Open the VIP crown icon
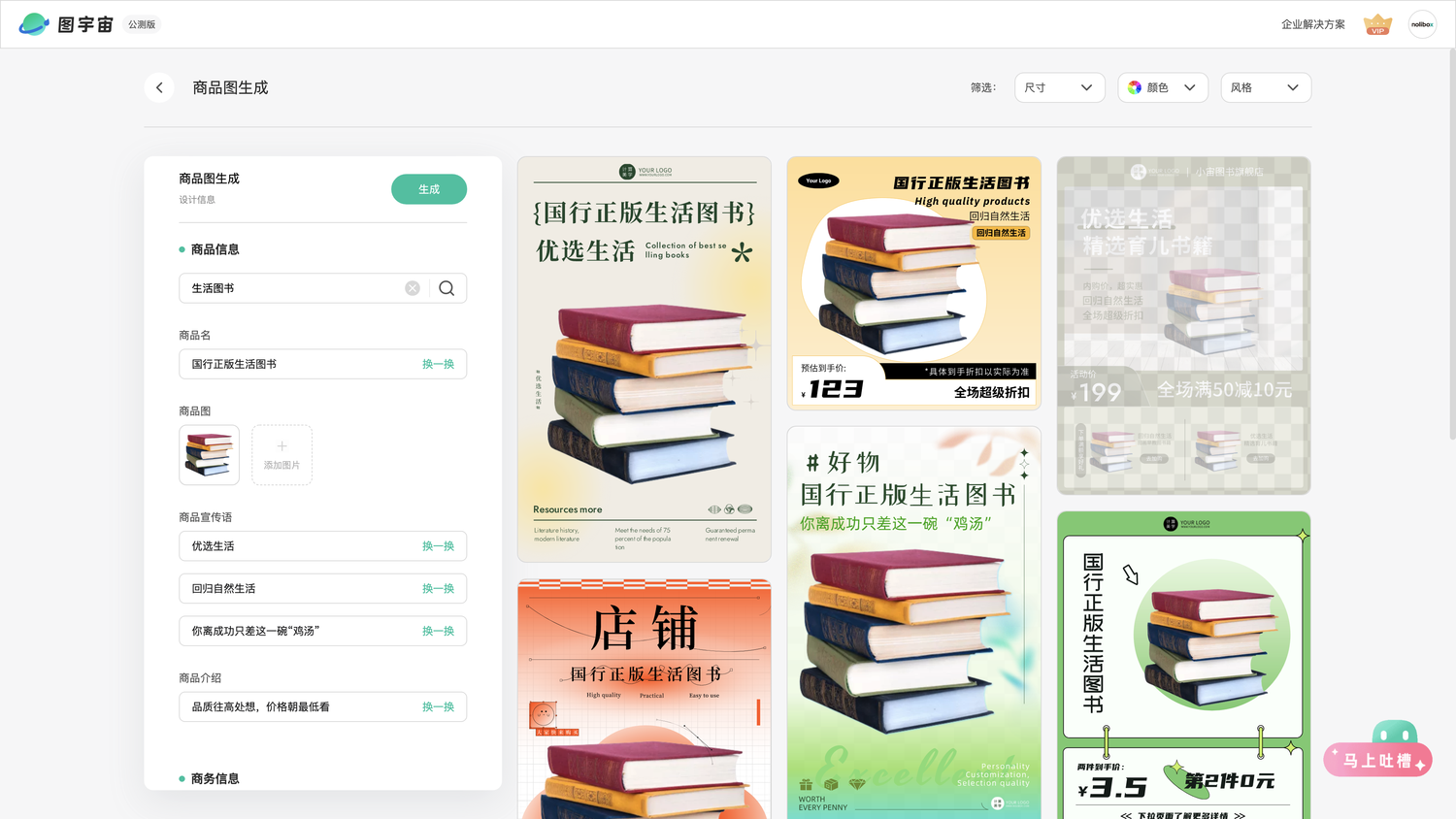The image size is (1456, 819). point(1377,24)
